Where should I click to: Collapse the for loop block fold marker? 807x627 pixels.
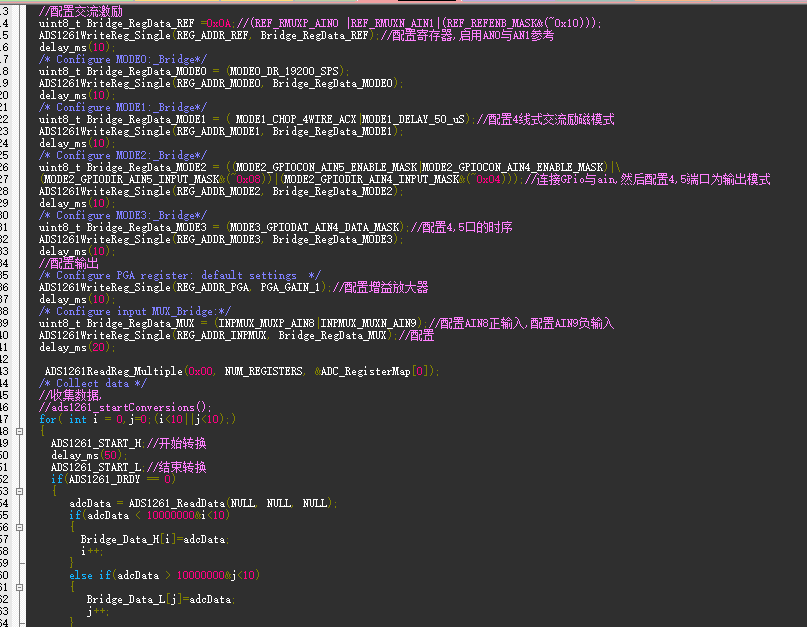(x=20, y=431)
